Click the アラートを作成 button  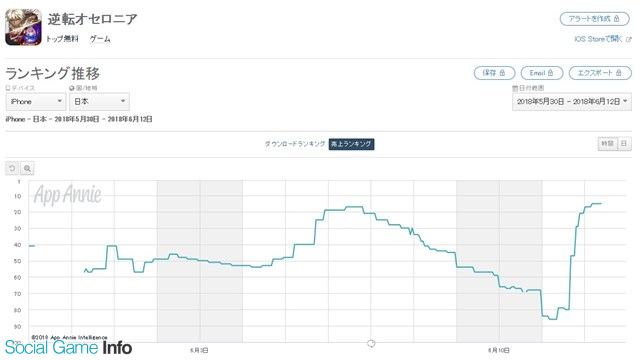[x=594, y=19]
